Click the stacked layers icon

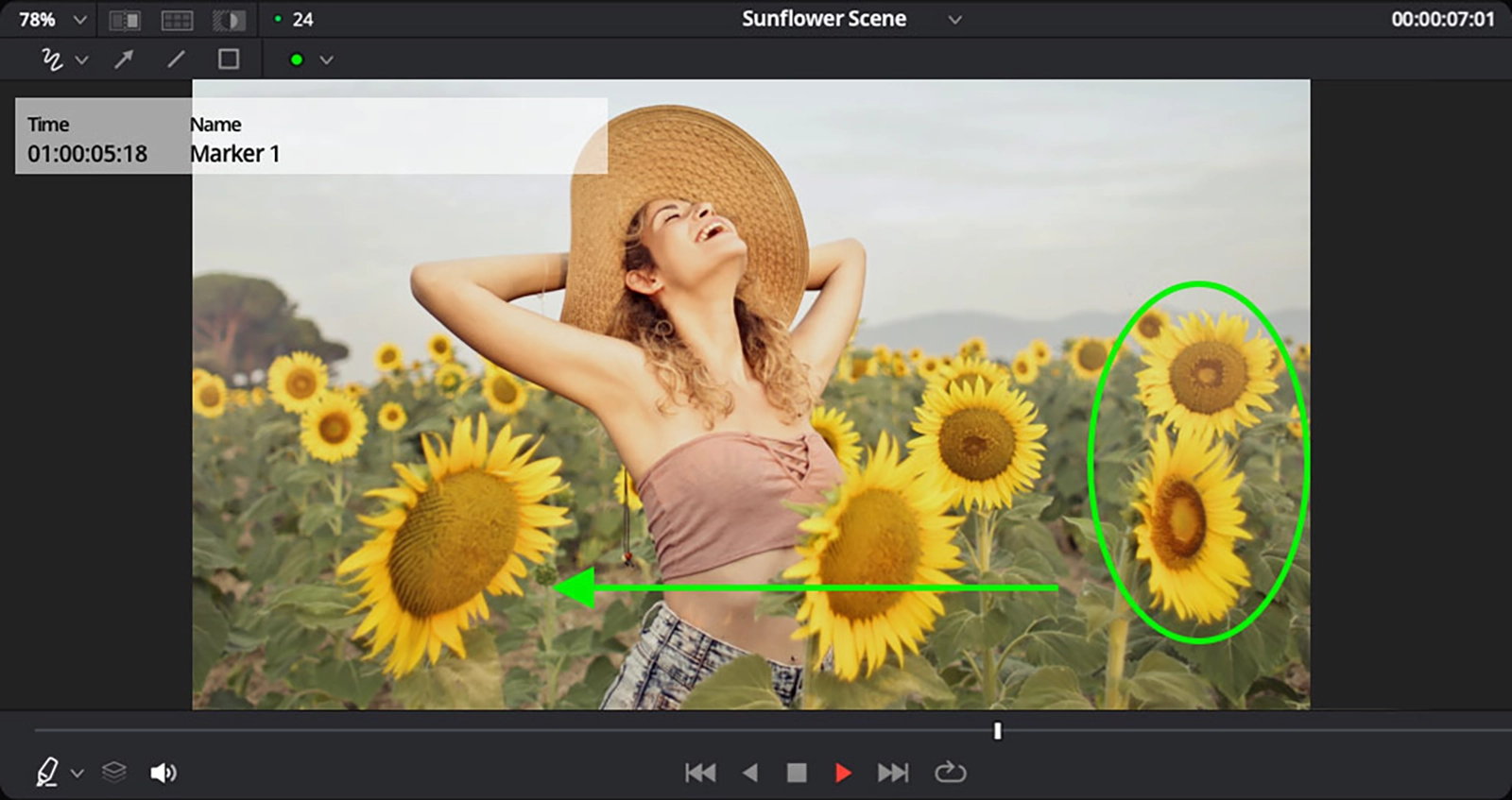(x=114, y=772)
